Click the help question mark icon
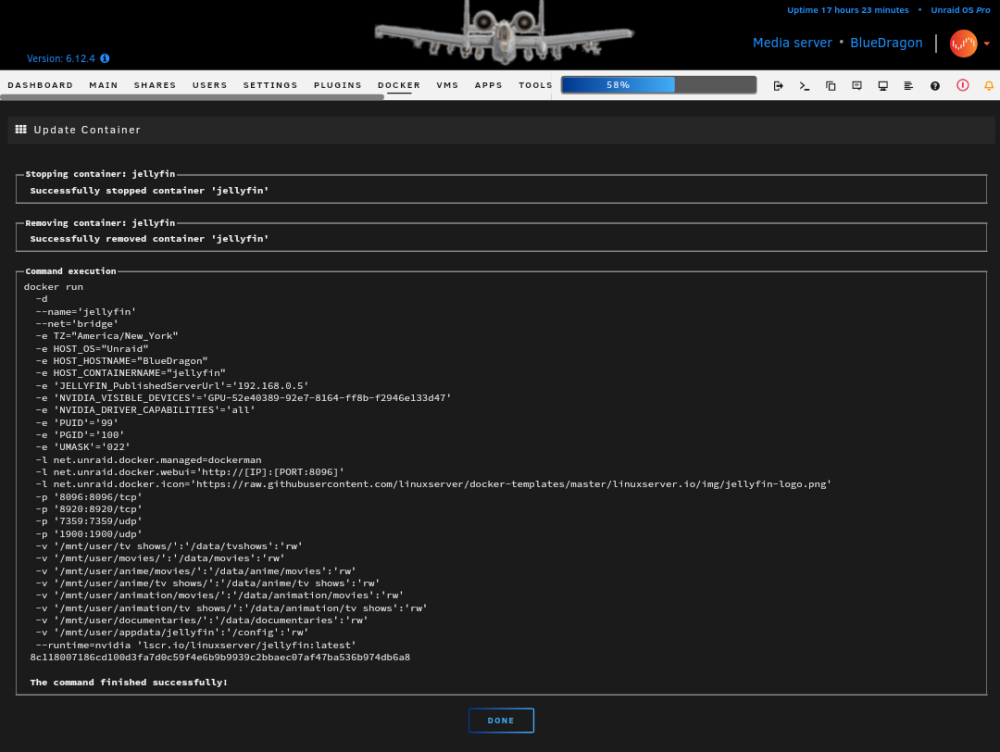The image size is (1000, 752). 935,85
